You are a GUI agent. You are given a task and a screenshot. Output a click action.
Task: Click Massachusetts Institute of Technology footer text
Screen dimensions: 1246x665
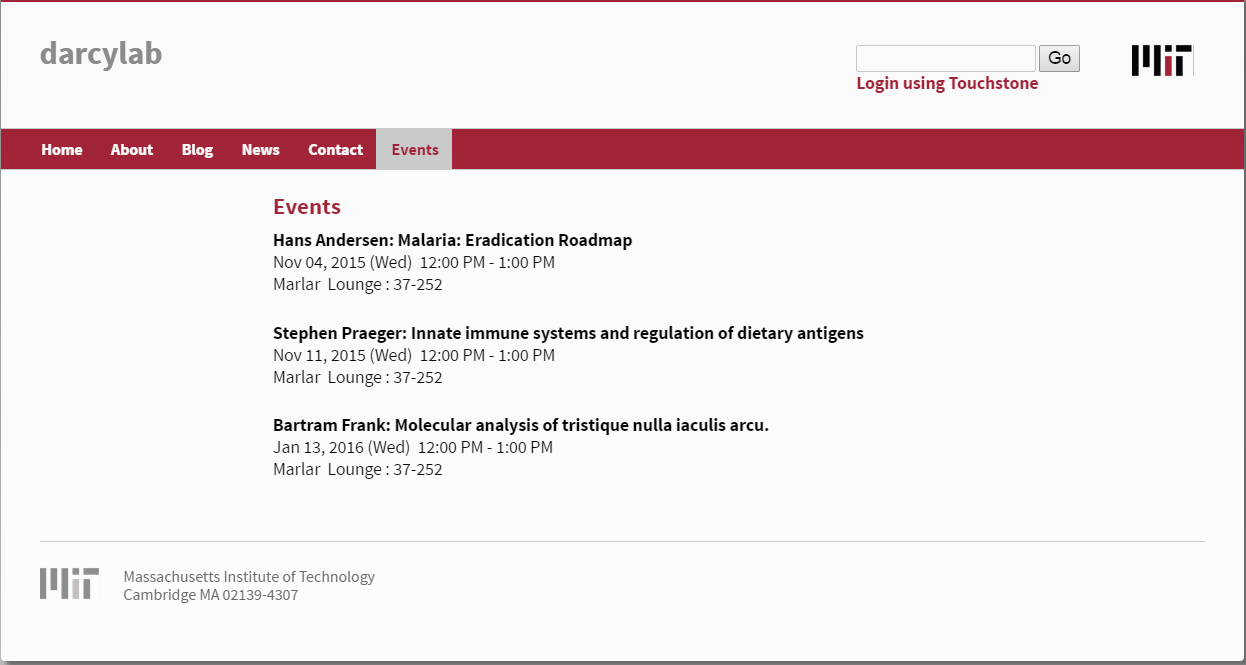[249, 577]
